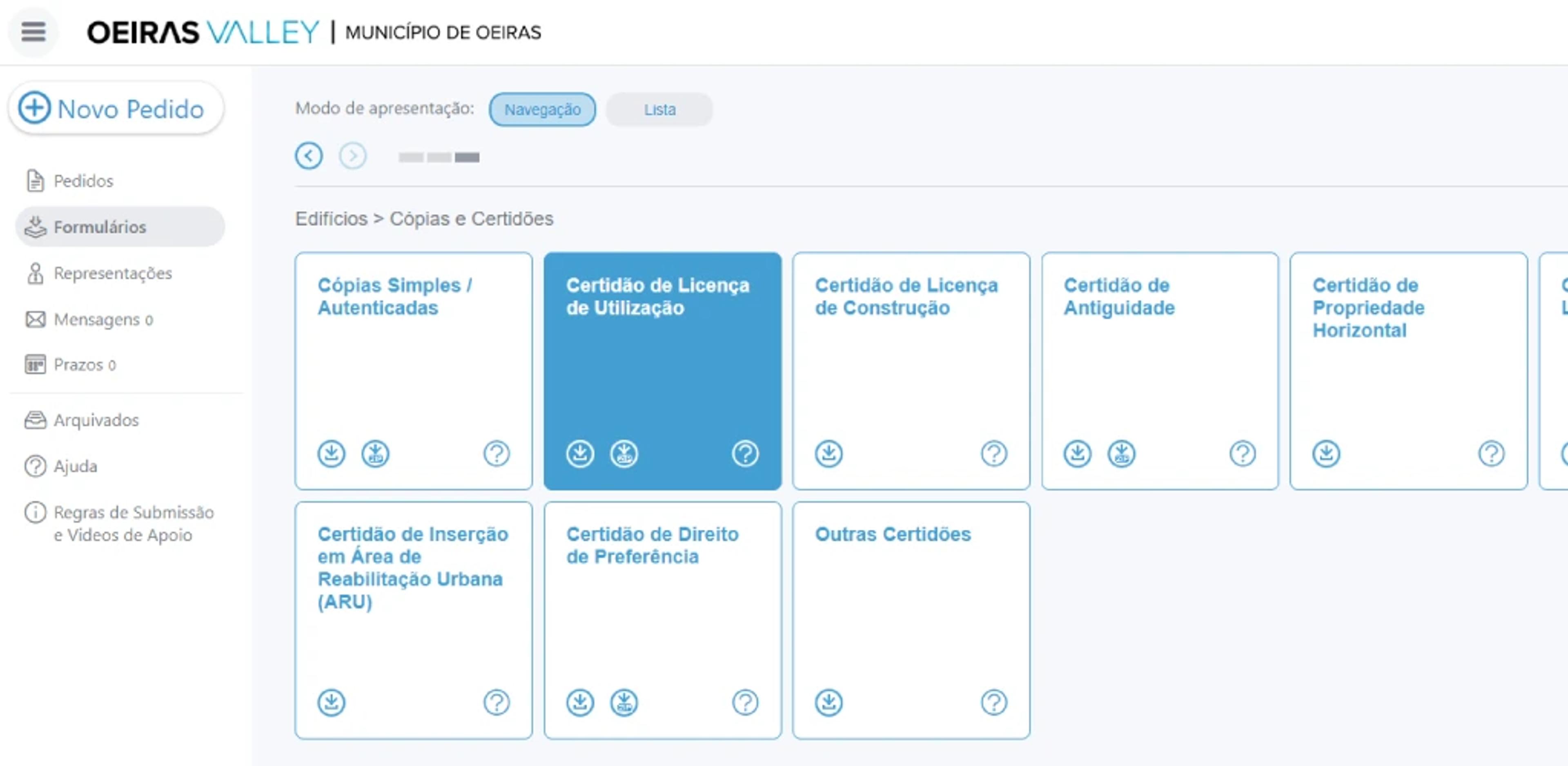1568x766 pixels.
Task: Show help for Certidão de Propriedade Horizontal
Action: [x=1492, y=453]
